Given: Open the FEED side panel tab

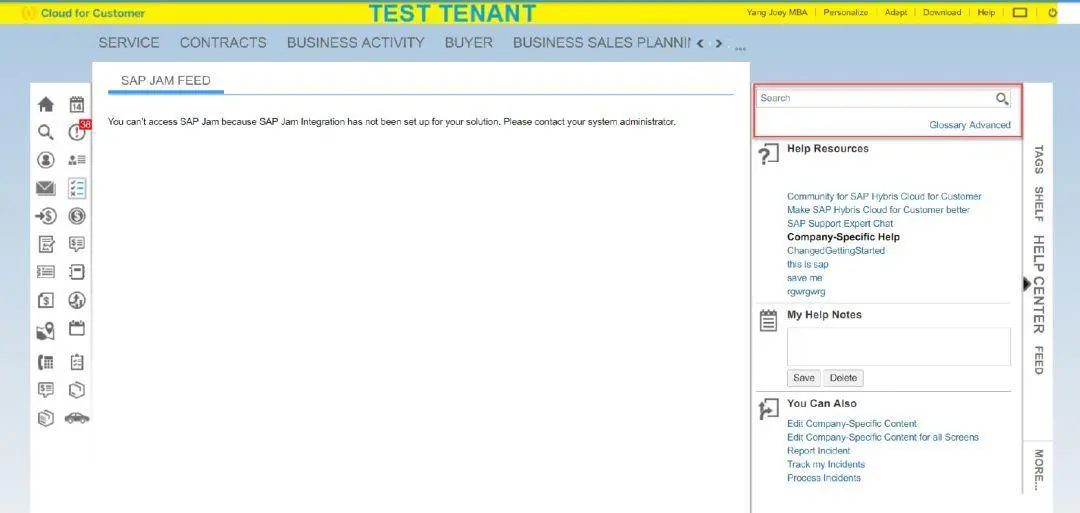Looking at the screenshot, I should click(x=1038, y=360).
